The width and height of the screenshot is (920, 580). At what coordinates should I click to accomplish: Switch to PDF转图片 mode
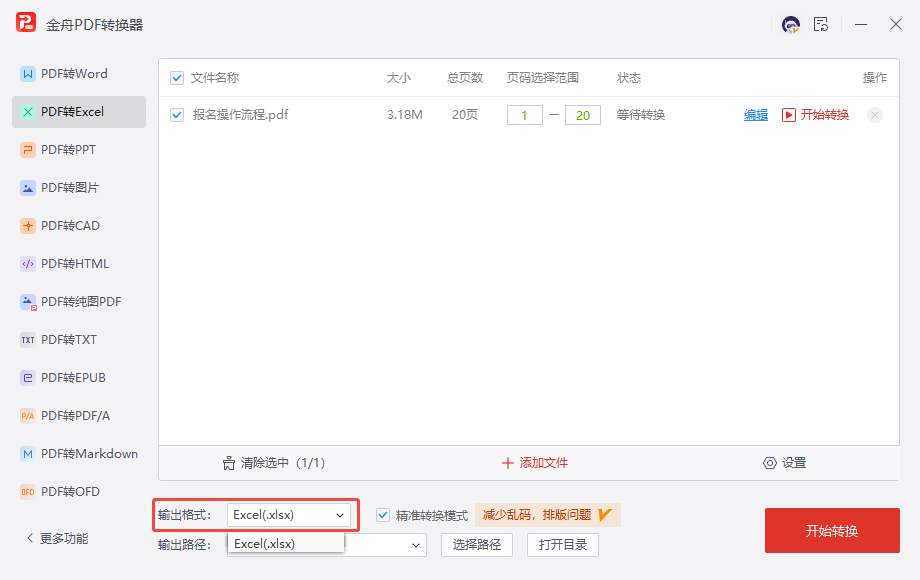(79, 188)
